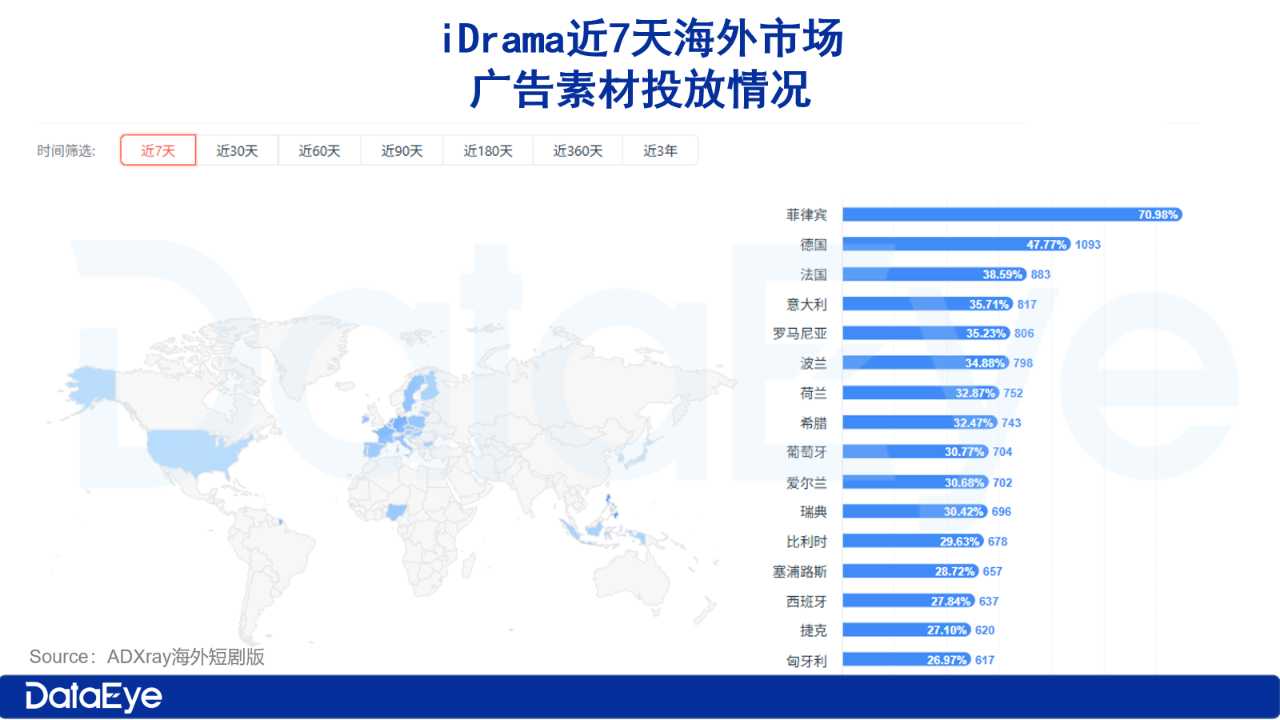
Task: Click the 德国 47.77% bar
Action: [x=957, y=244]
